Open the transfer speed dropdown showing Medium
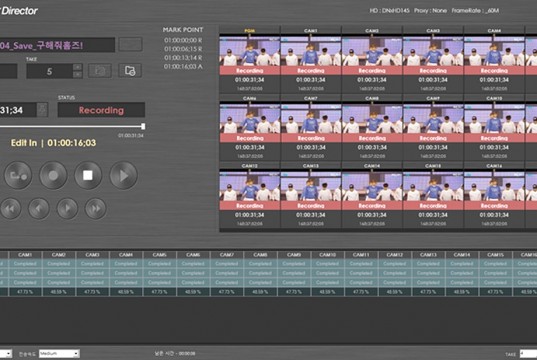The image size is (537, 360). tap(59, 353)
